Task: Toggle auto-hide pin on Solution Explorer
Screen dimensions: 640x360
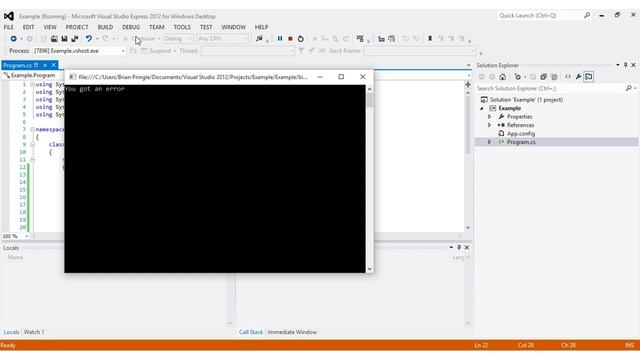Action: [625, 65]
